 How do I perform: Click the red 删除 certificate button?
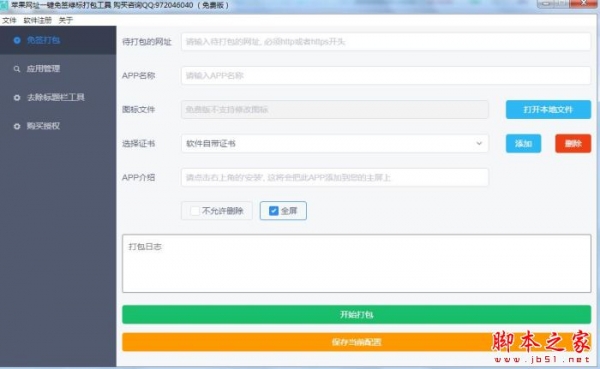(573, 144)
